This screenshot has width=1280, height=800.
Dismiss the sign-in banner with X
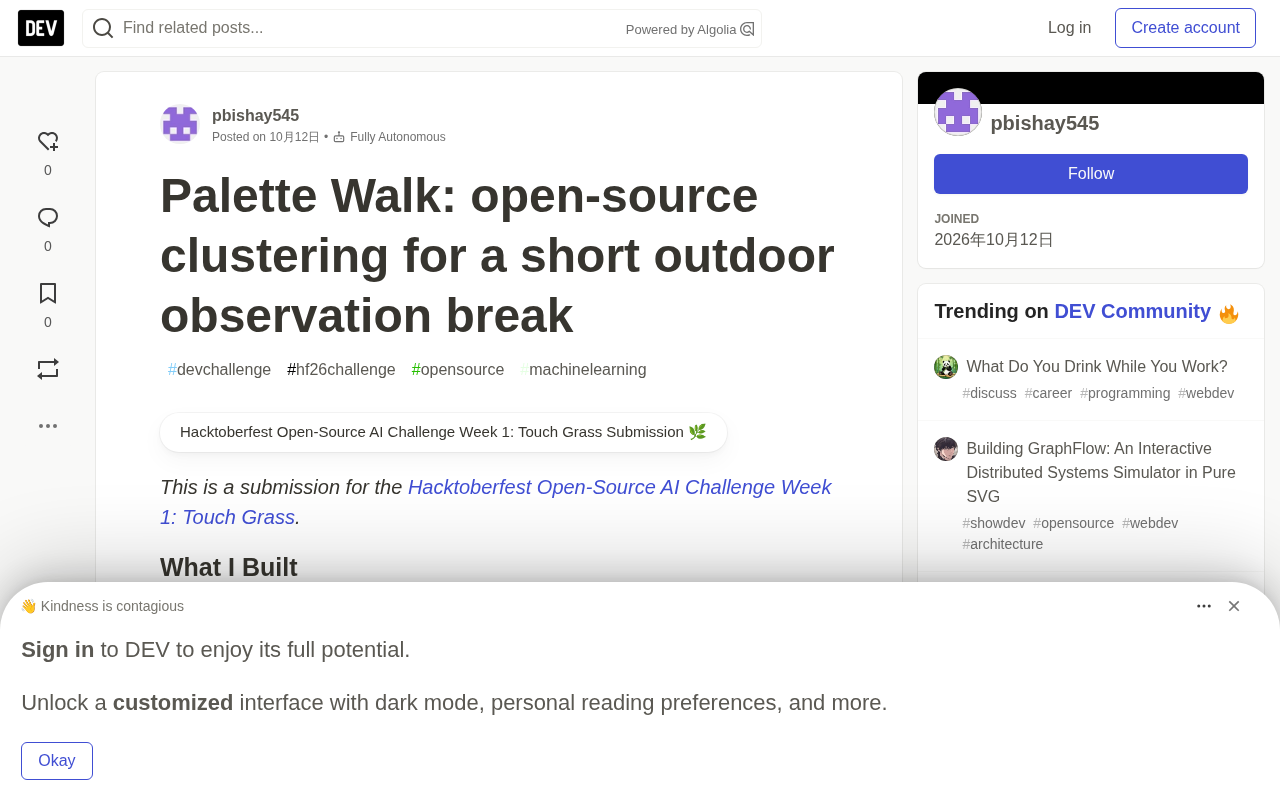coord(1234,606)
